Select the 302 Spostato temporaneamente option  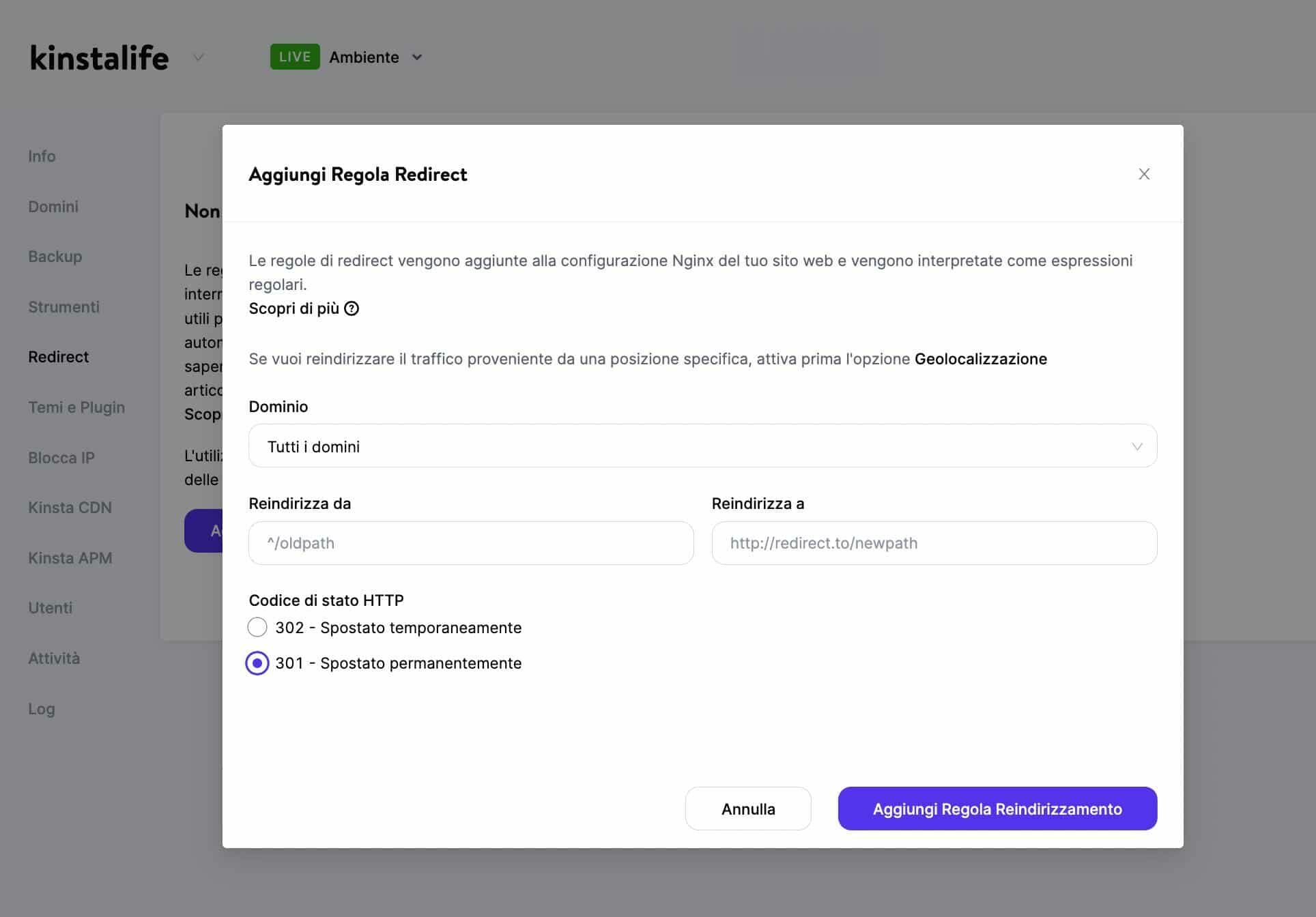[x=257, y=627]
